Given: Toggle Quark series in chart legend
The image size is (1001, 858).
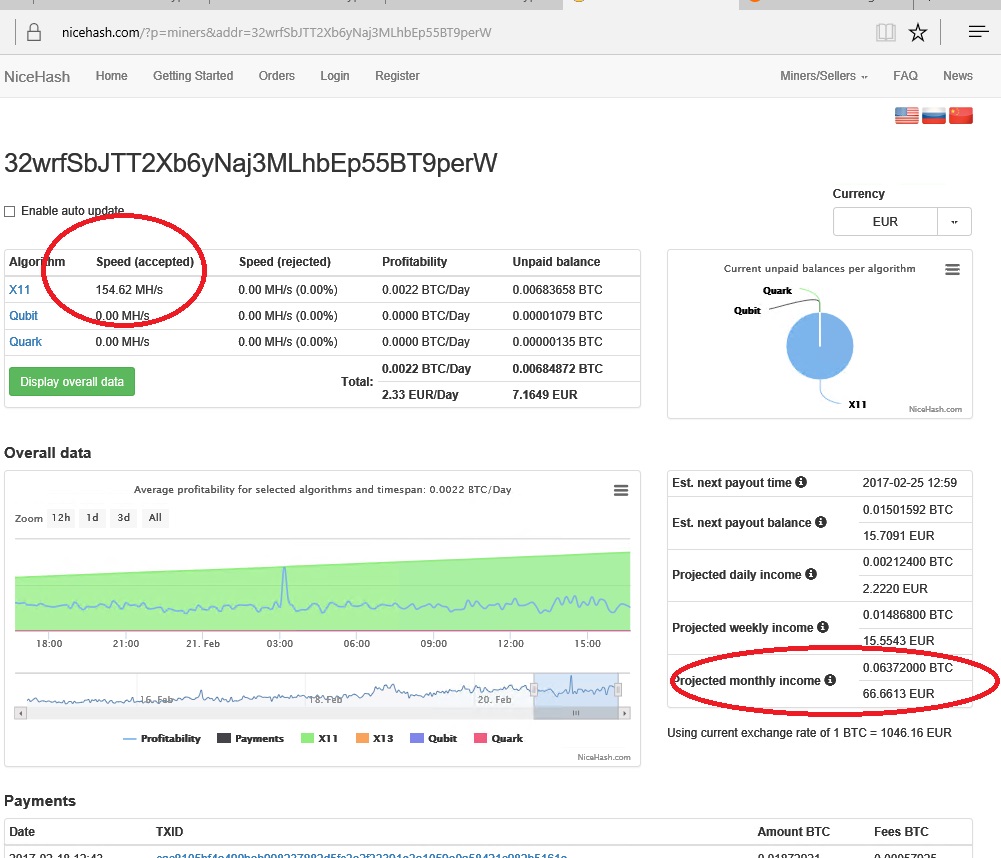Looking at the screenshot, I should [x=499, y=739].
